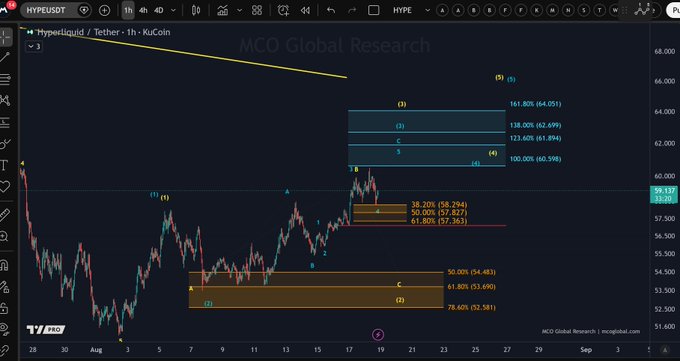Toggle hide all drawings eye
The height and width of the screenshot is (361, 680).
tap(4, 328)
